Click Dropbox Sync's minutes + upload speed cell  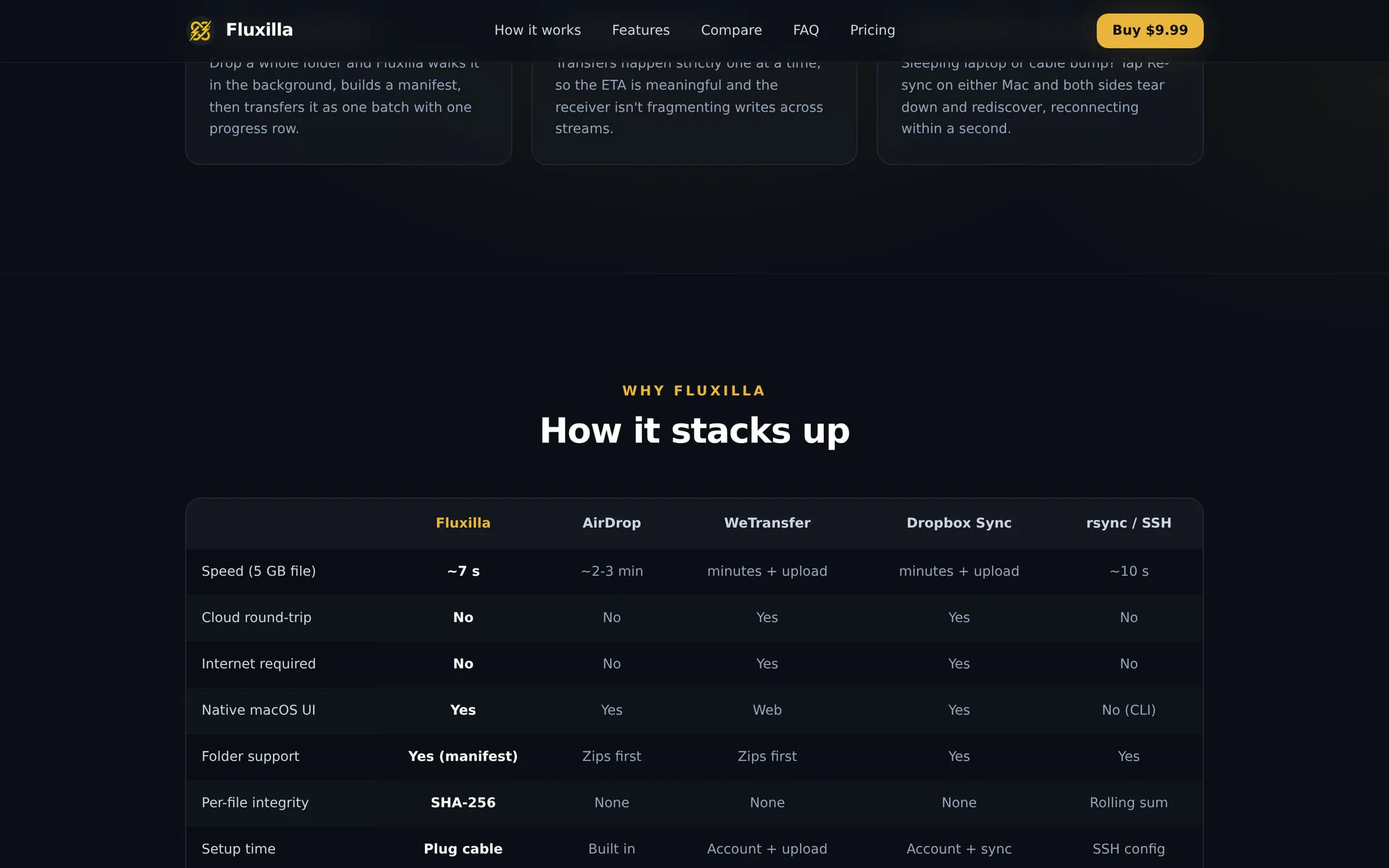tap(959, 571)
